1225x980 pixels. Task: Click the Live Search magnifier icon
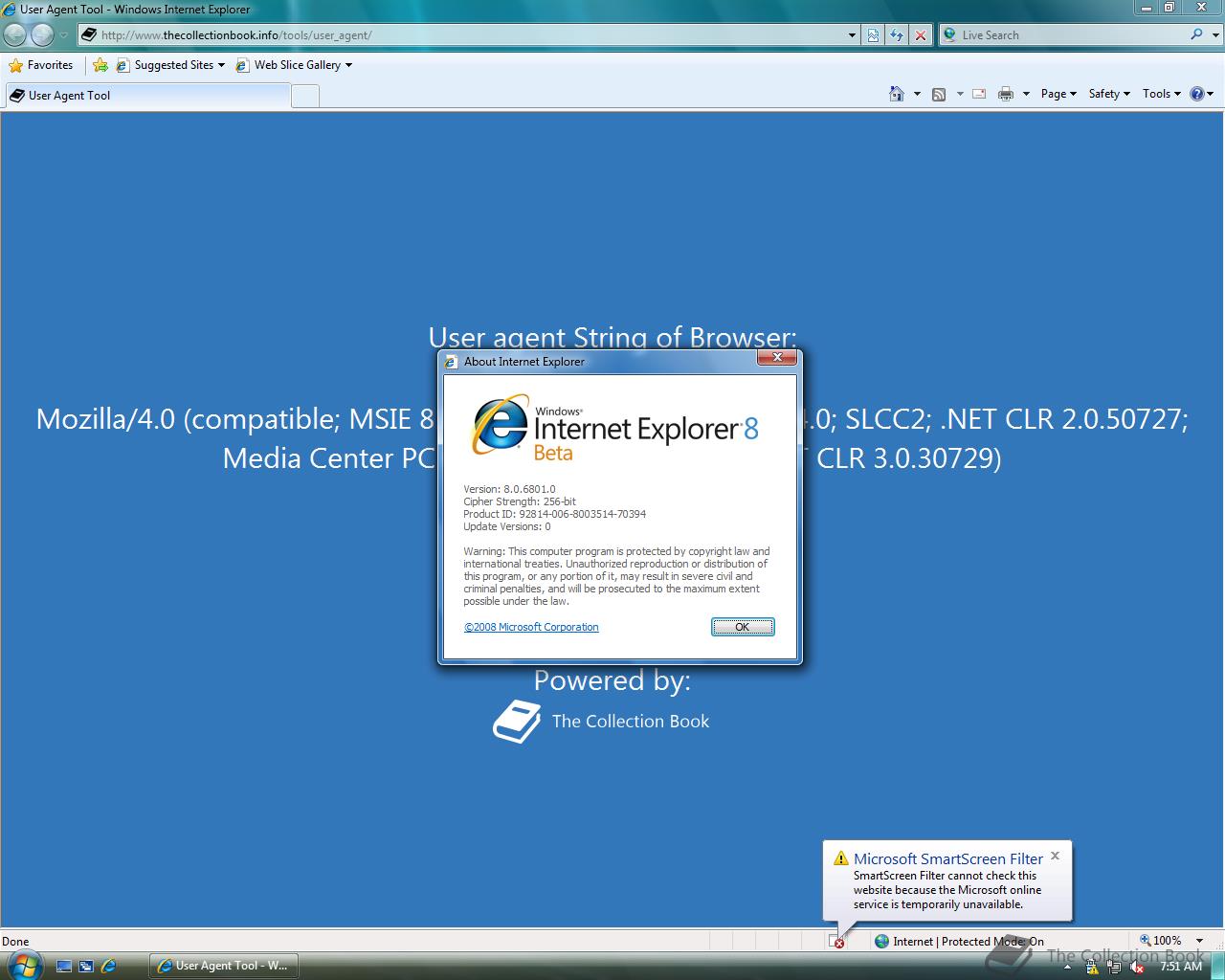(1196, 34)
